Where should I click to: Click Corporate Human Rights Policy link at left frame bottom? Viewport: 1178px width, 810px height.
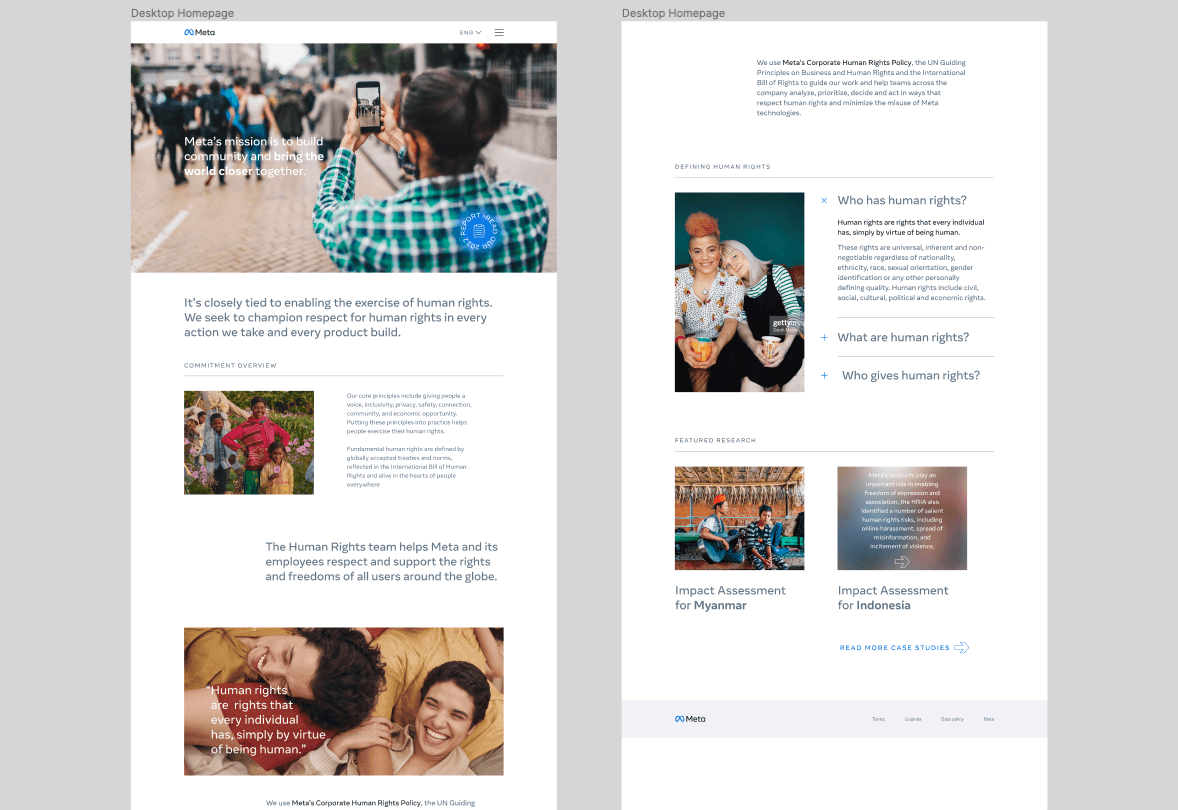[356, 802]
